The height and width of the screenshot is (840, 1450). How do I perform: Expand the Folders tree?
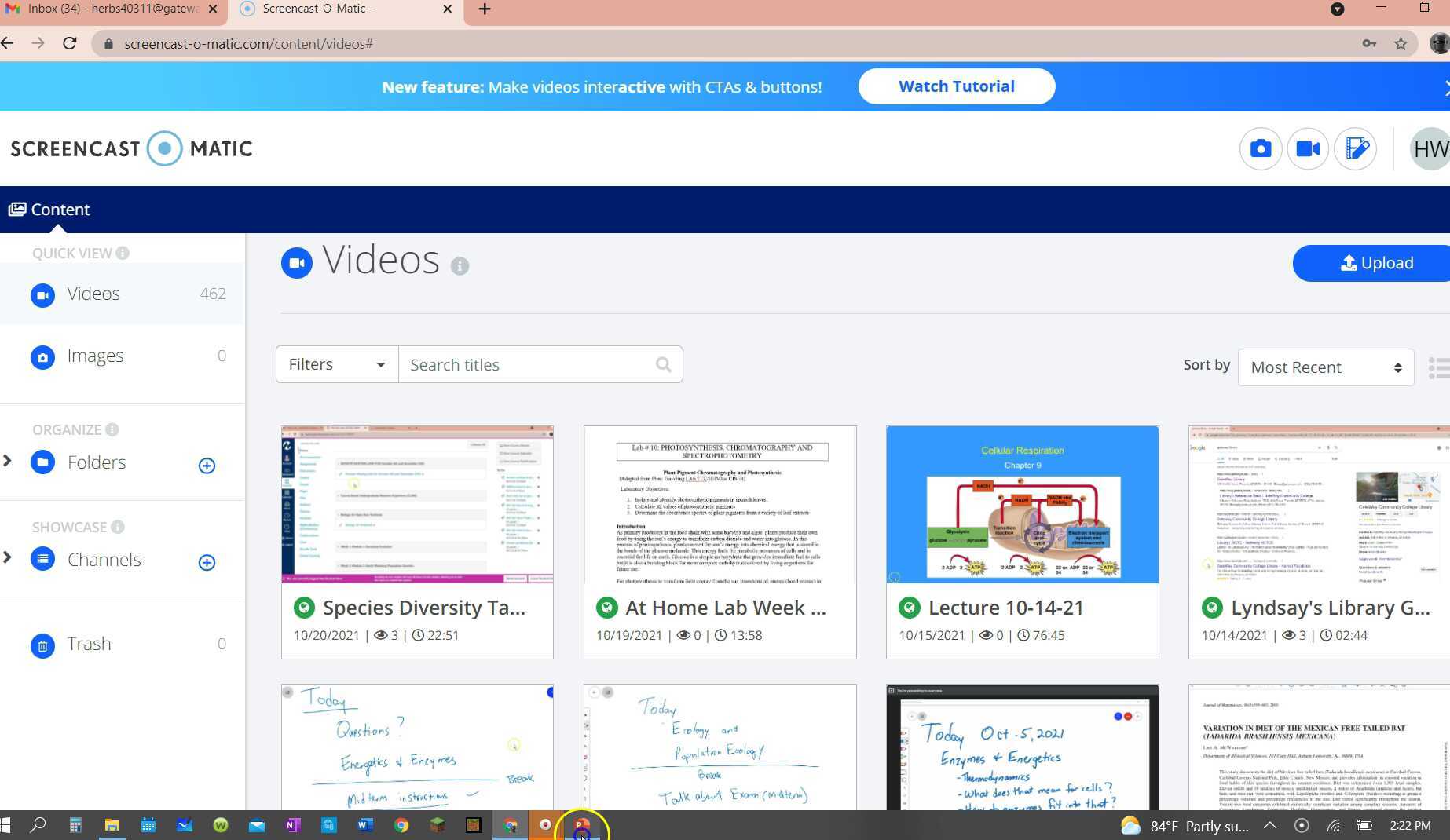[x=8, y=461]
